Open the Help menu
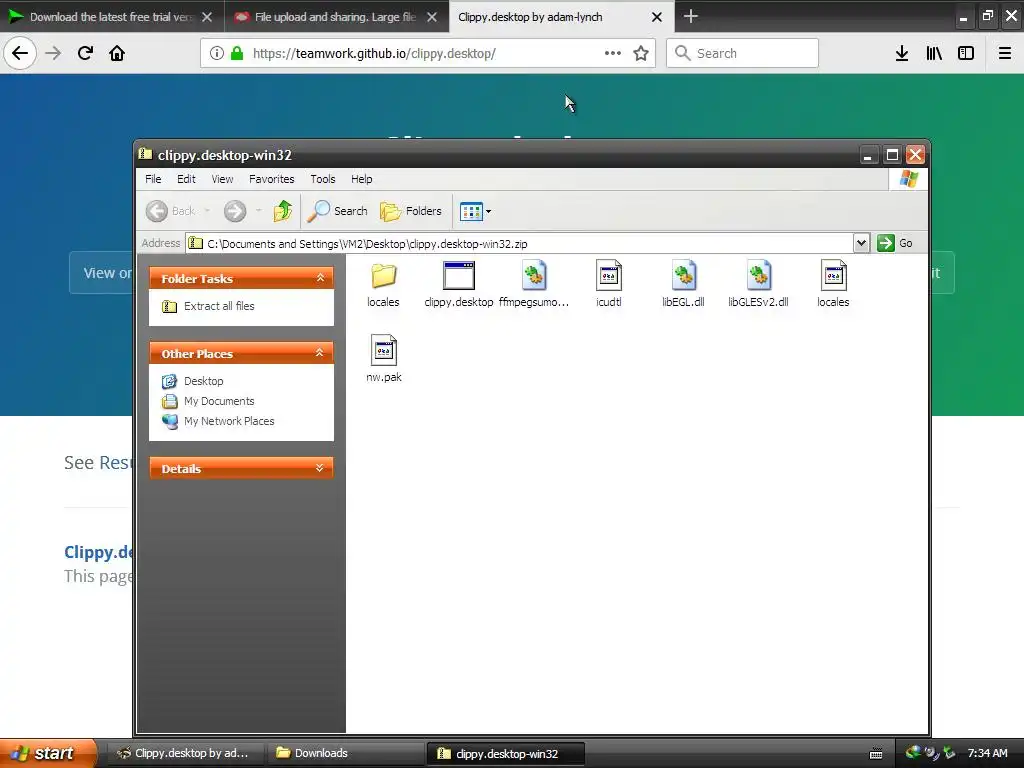The height and width of the screenshot is (768, 1024). point(361,179)
